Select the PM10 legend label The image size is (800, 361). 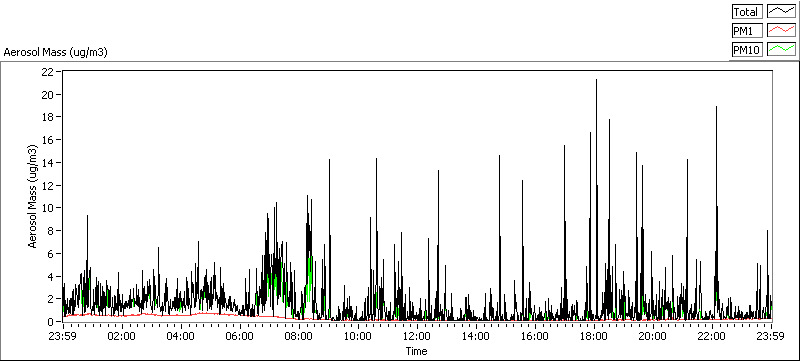[x=746, y=49]
